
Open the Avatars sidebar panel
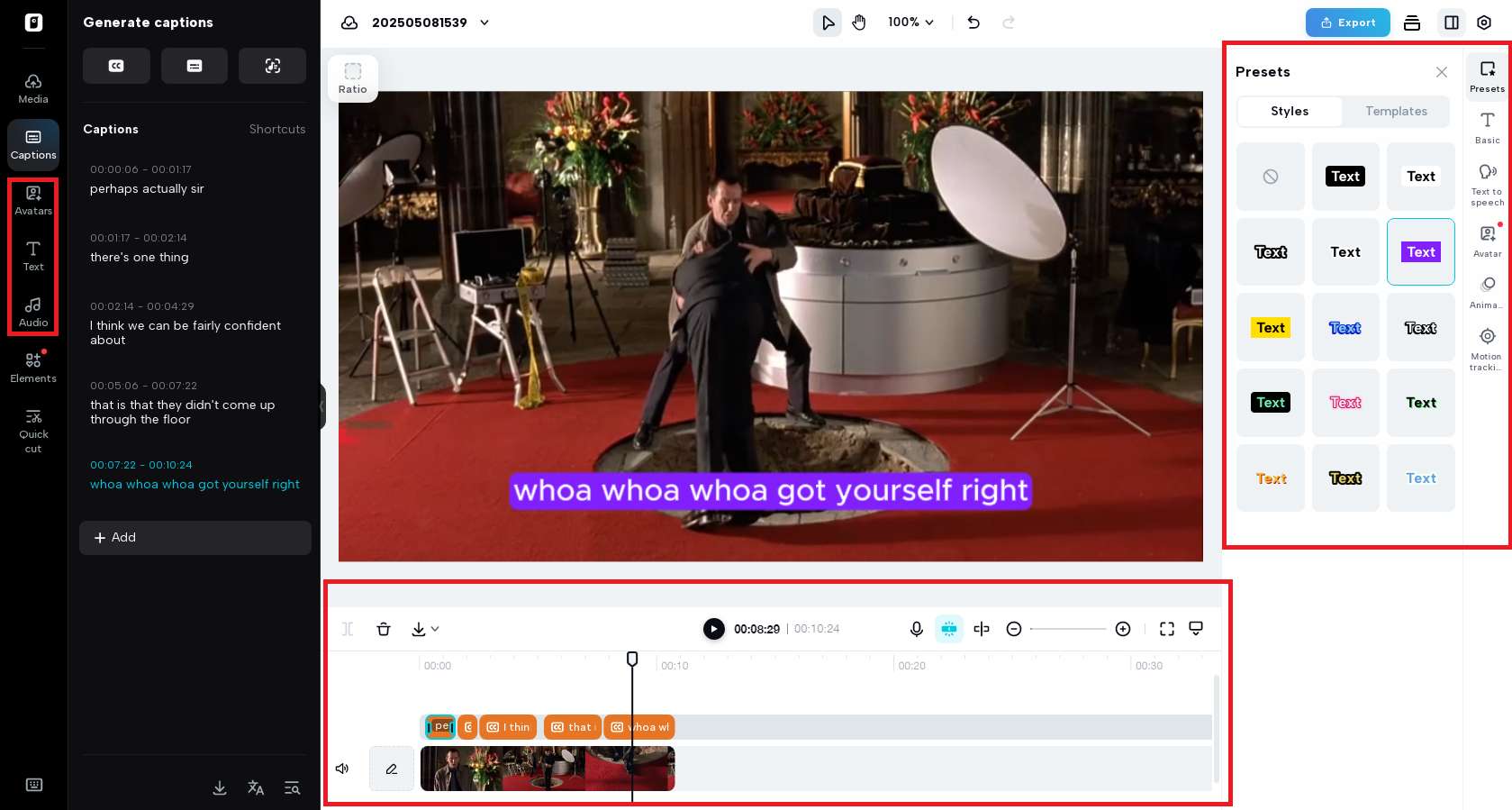[x=33, y=200]
